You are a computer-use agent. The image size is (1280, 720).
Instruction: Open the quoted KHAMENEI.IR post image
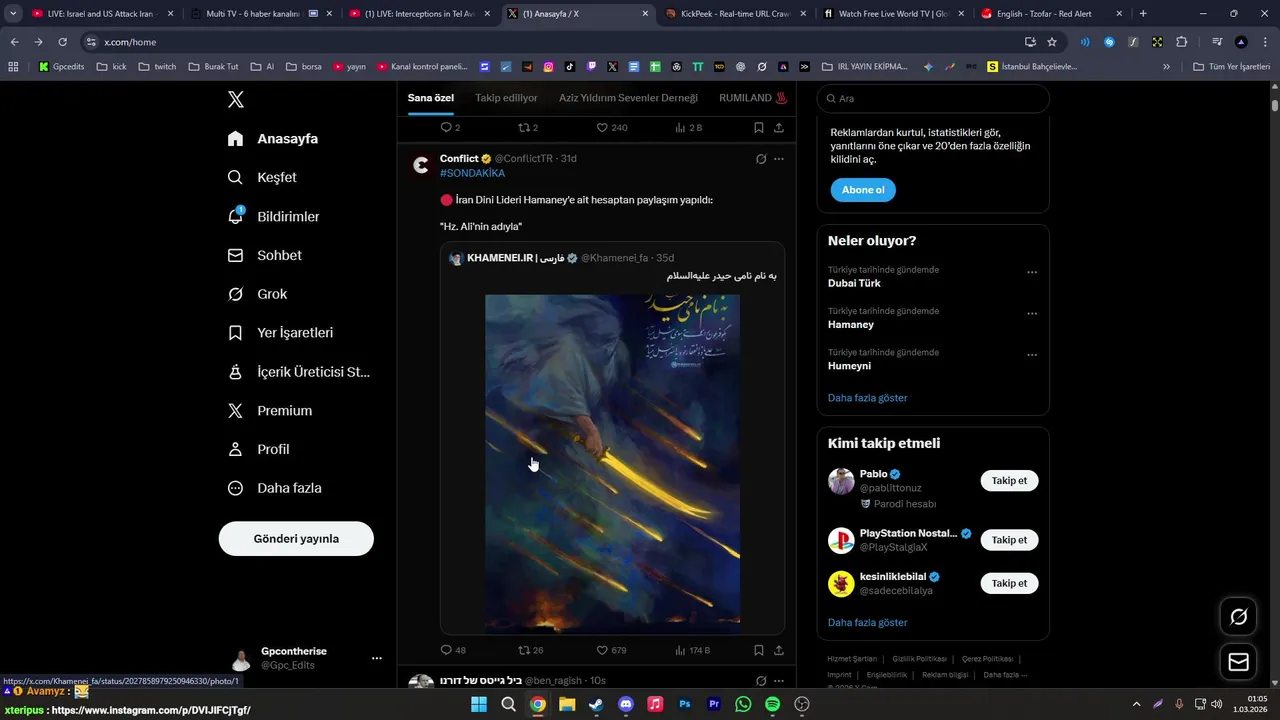(x=612, y=464)
